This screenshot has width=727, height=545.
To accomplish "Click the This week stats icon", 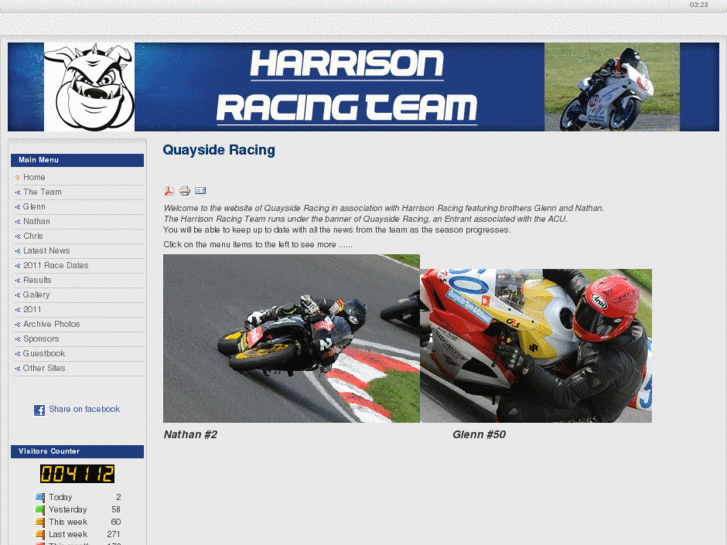I will pyautogui.click(x=40, y=522).
